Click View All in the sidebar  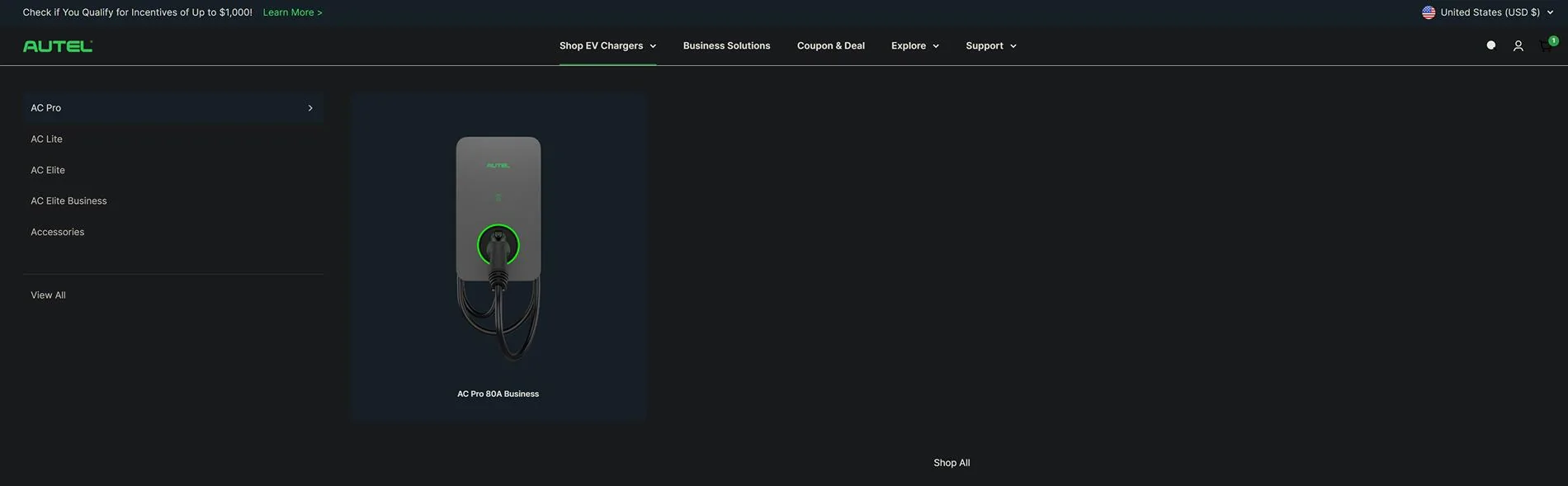coord(48,295)
